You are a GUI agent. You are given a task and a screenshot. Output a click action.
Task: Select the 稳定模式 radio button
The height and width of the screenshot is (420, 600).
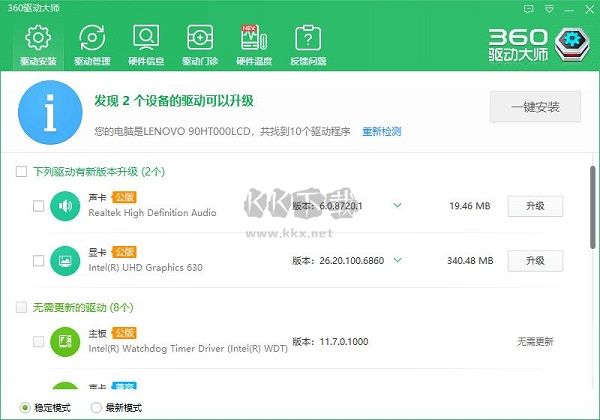(25, 408)
